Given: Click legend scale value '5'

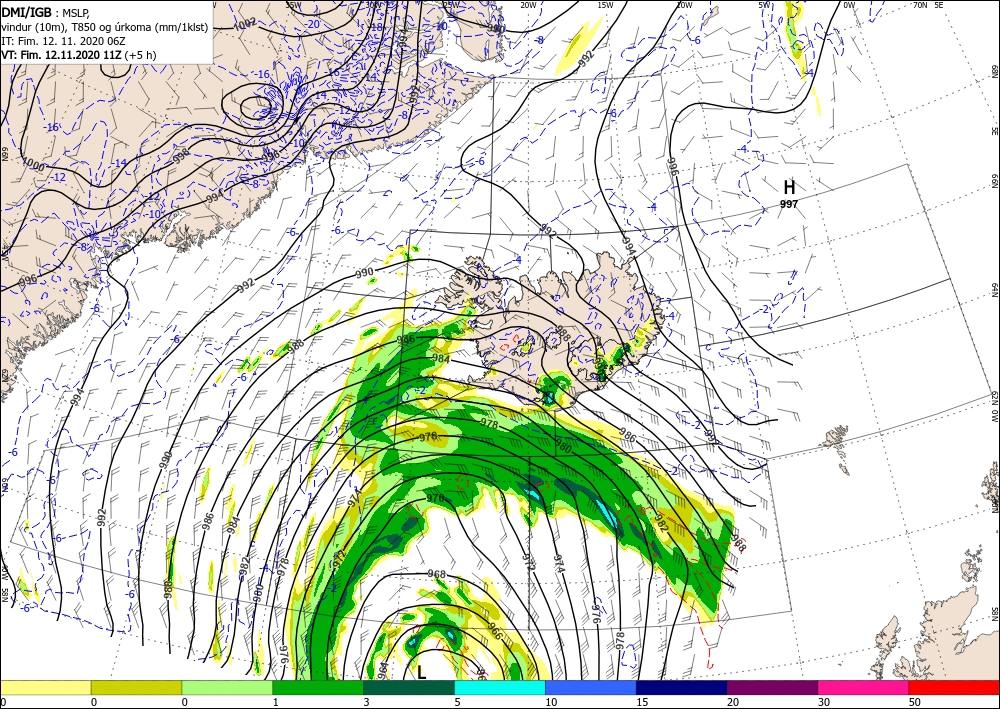Looking at the screenshot, I should point(457,702).
